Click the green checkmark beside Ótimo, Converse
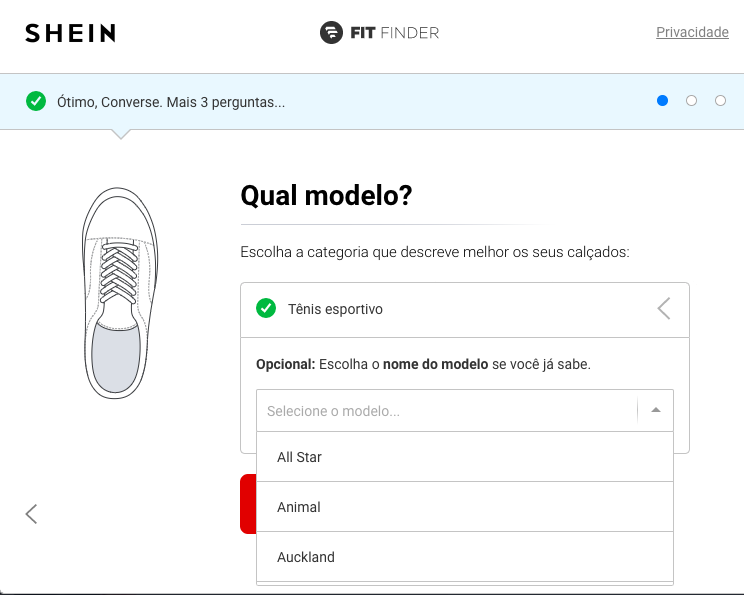Image resolution: width=744 pixels, height=595 pixels. (36, 101)
